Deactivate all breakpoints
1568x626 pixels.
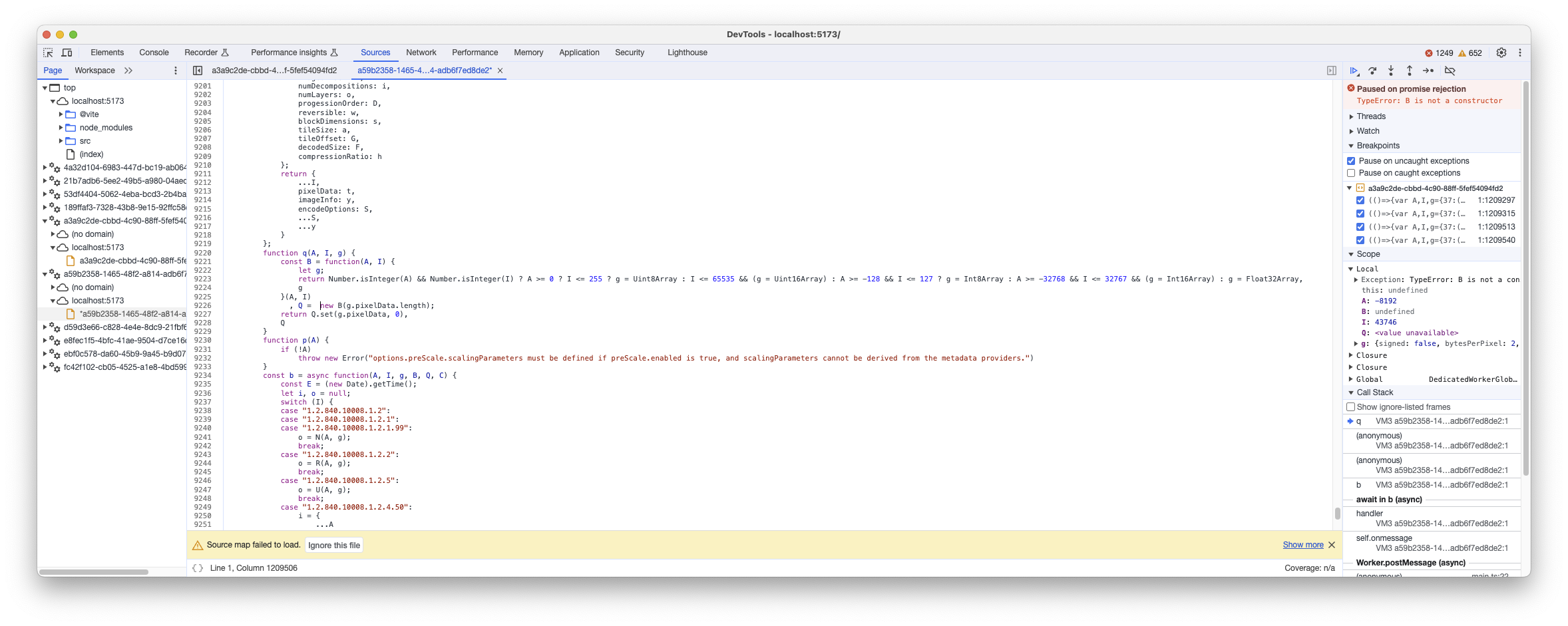pos(1449,71)
